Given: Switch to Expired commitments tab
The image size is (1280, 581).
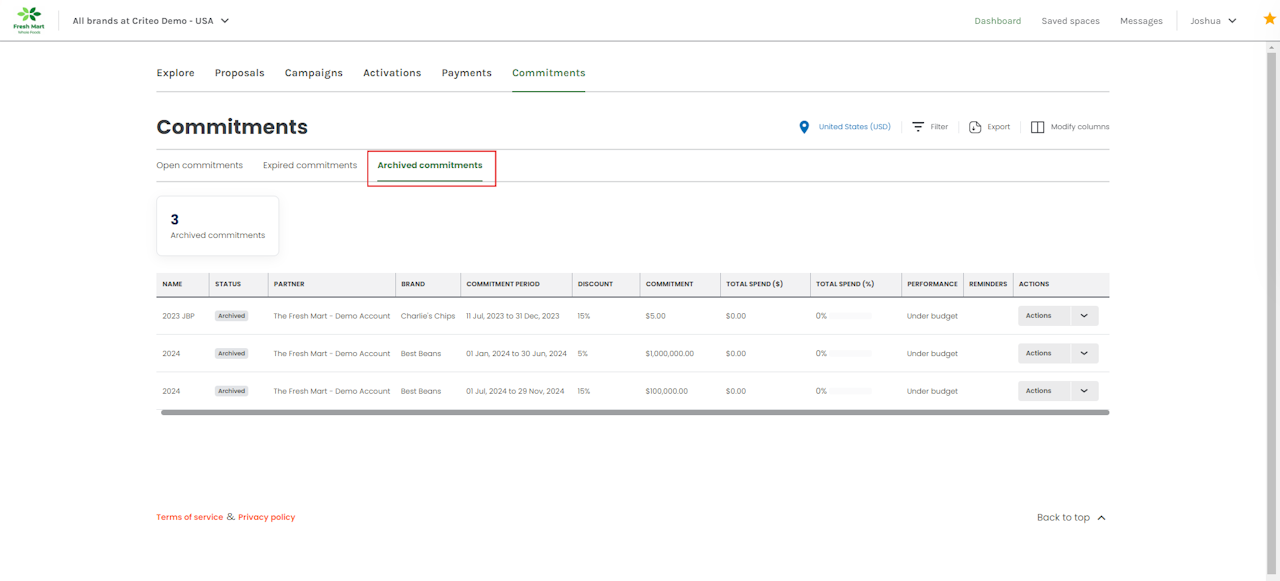Looking at the screenshot, I should (309, 165).
